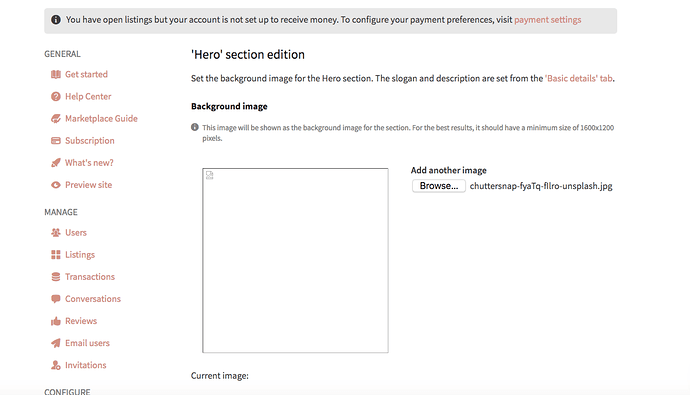The image size is (690, 395).
Task: Open the Preview site link
Action: pos(88,185)
